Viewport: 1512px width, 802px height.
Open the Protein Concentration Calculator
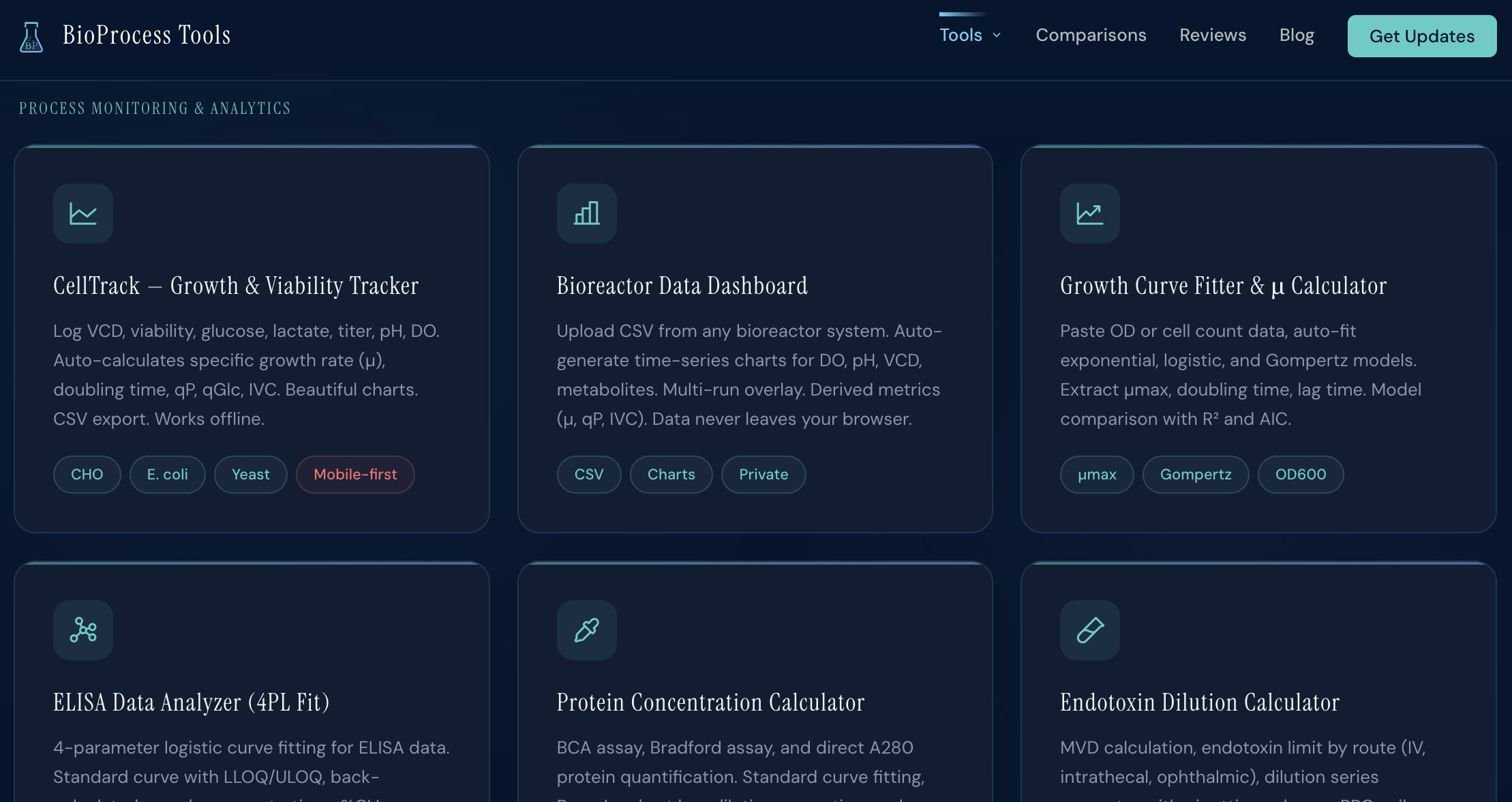710,702
